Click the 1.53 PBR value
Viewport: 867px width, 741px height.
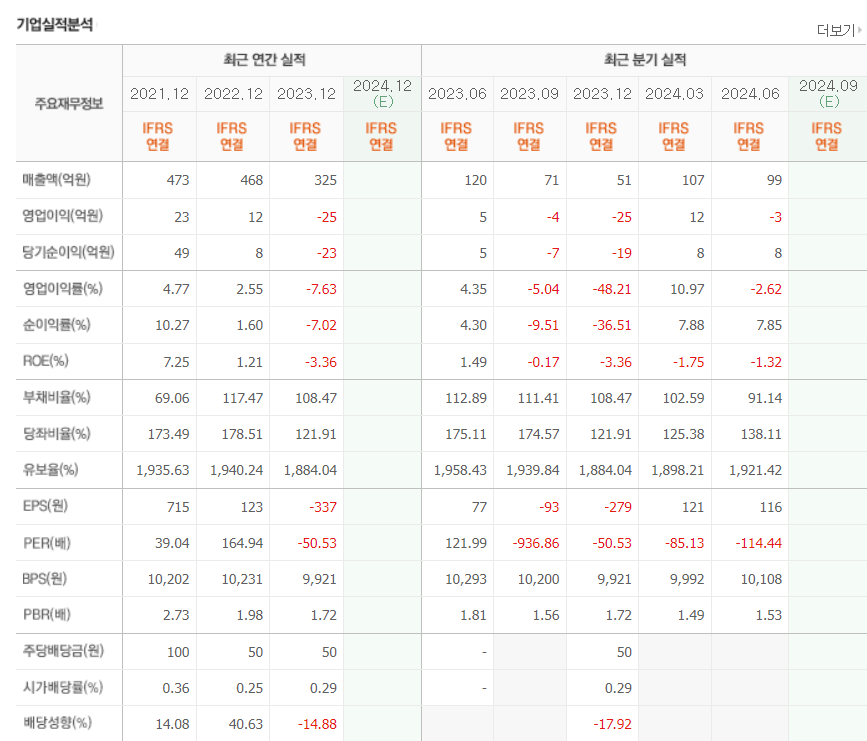pos(769,615)
